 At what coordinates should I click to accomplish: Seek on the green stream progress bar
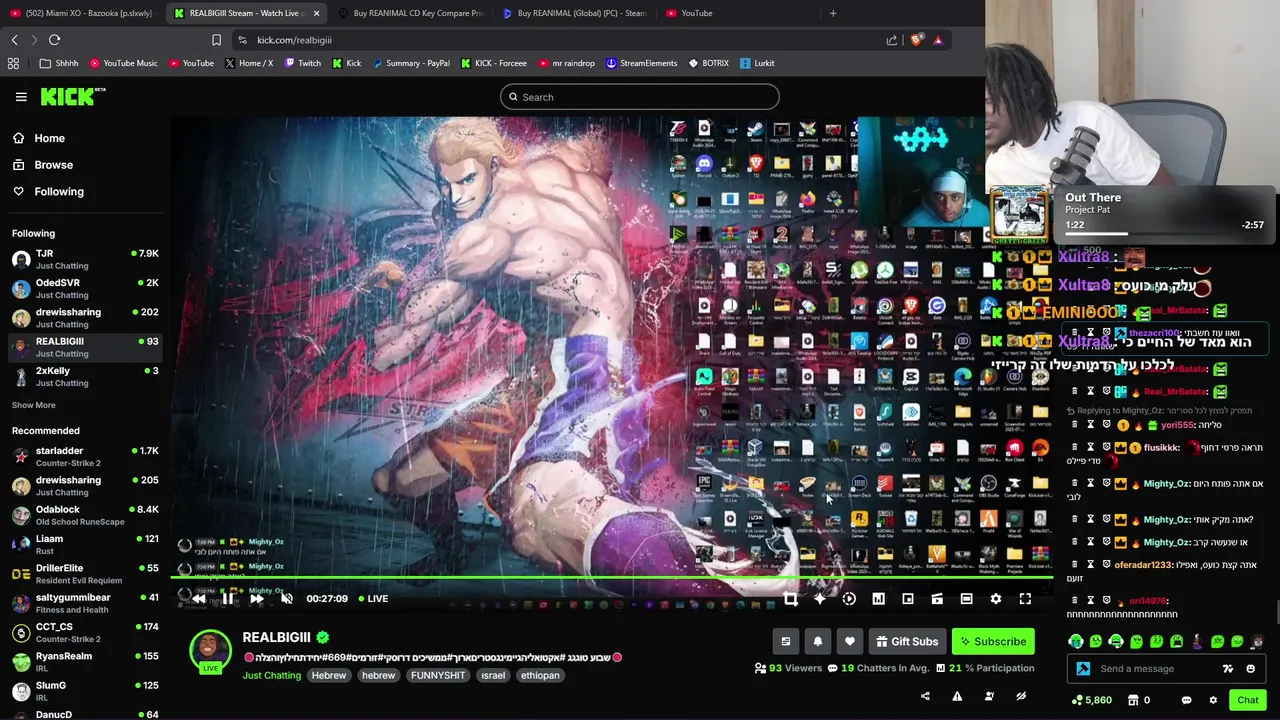[x=611, y=577]
